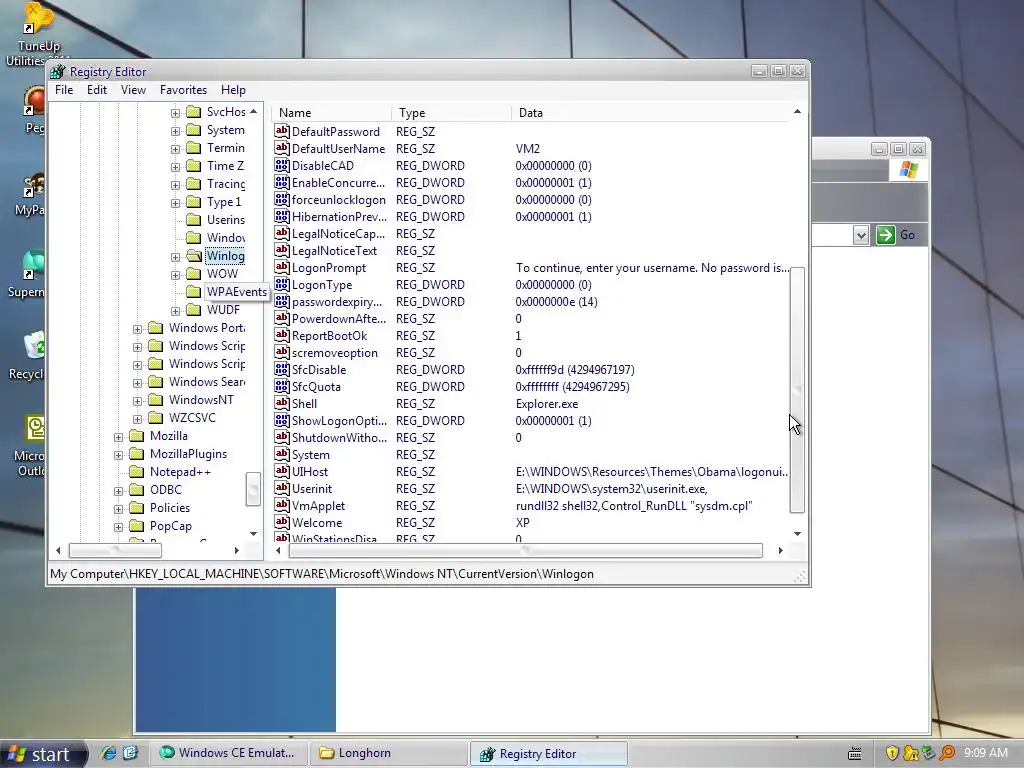Click tree pane horizontal scrollbar thumb

115,551
